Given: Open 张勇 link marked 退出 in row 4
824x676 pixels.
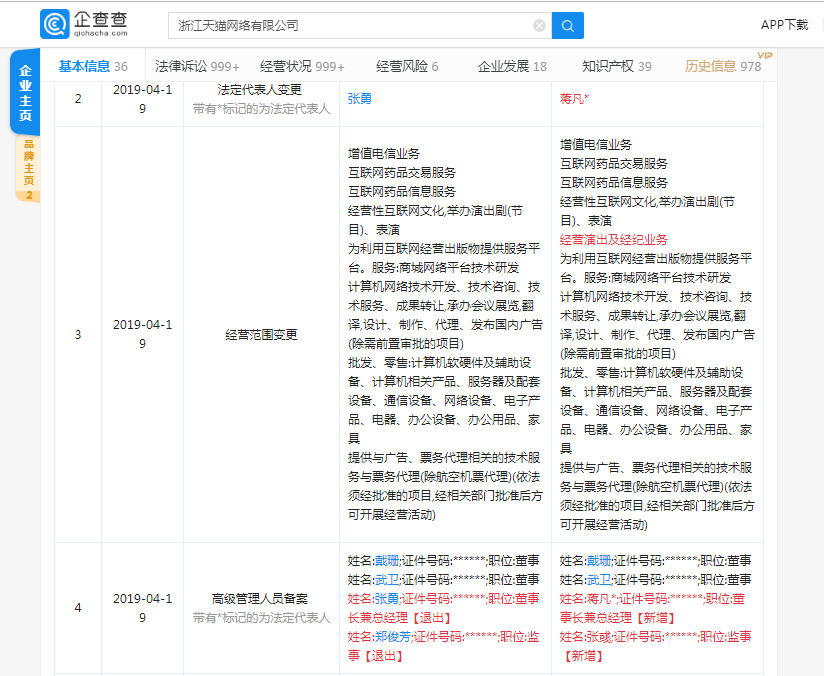Looking at the screenshot, I should 387,599.
